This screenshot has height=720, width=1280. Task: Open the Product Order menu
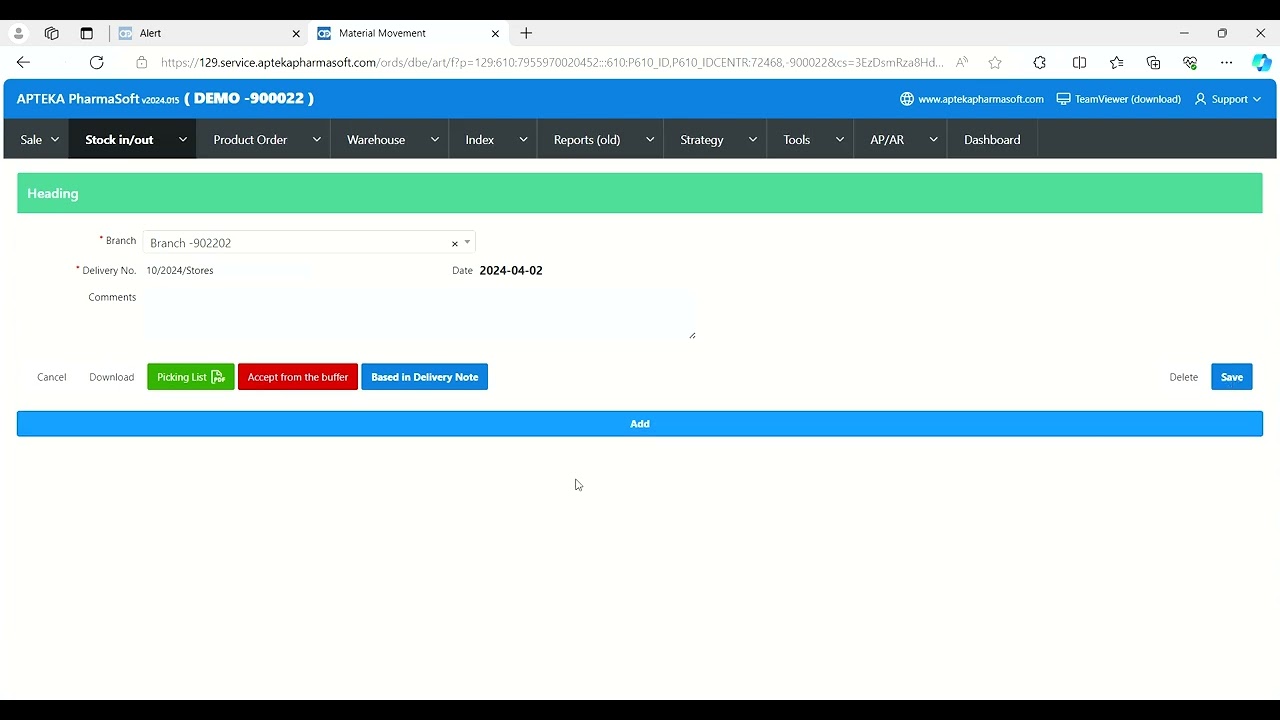pyautogui.click(x=250, y=140)
